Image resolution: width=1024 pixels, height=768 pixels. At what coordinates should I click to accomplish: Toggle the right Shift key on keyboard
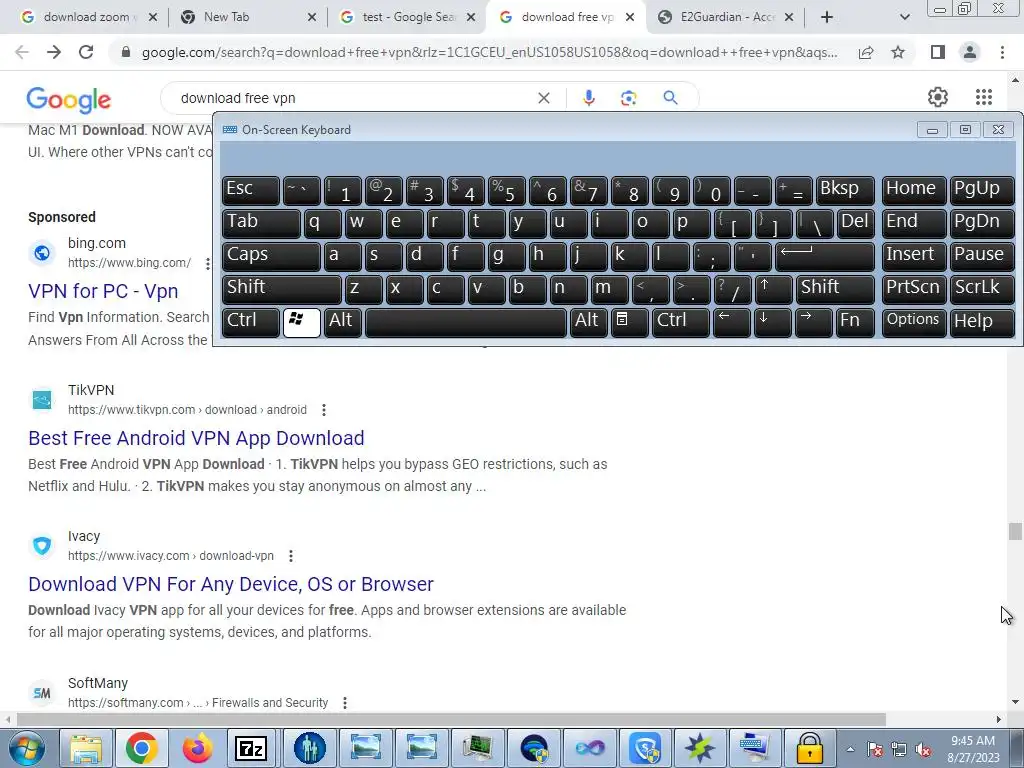(835, 289)
